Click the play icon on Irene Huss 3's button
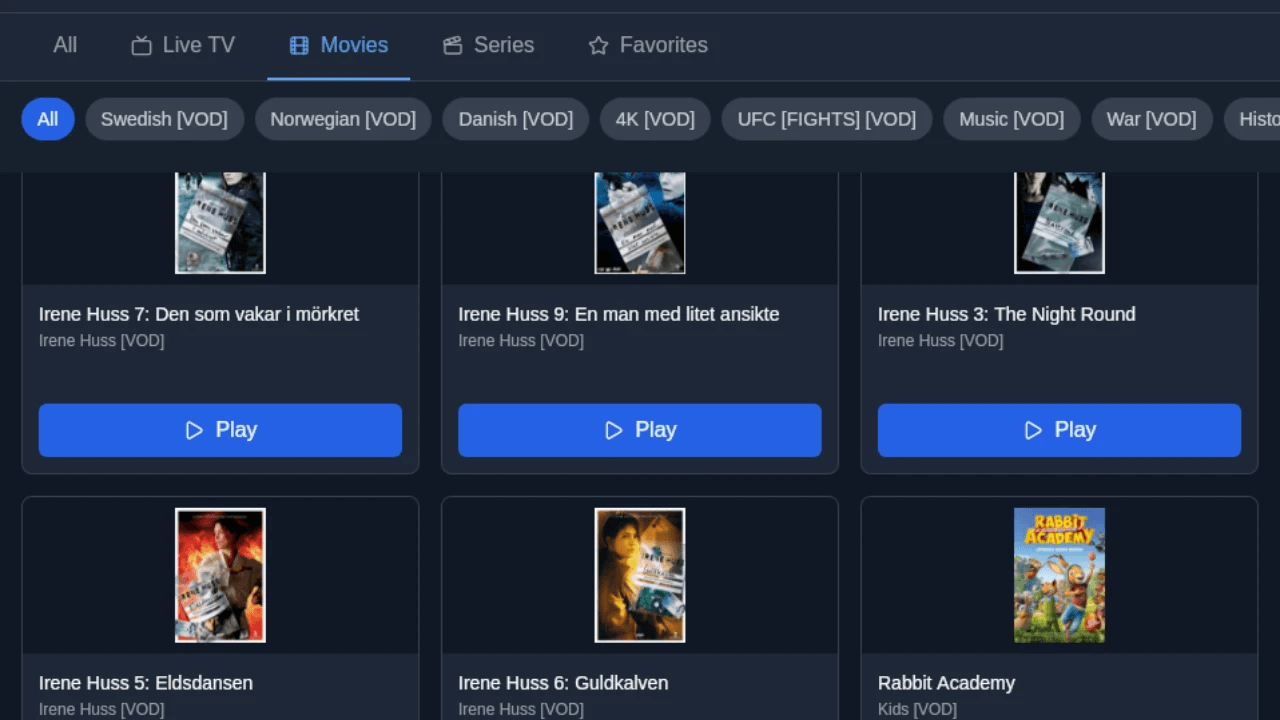The width and height of the screenshot is (1280, 720). (x=1032, y=430)
